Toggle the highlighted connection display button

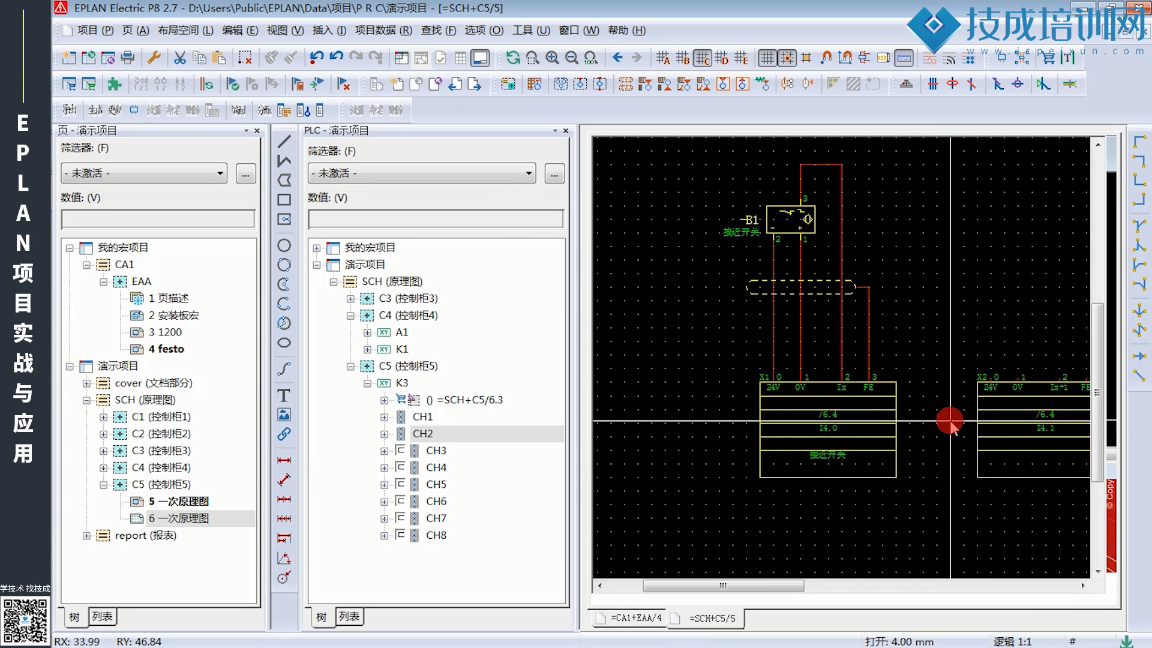[904, 57]
